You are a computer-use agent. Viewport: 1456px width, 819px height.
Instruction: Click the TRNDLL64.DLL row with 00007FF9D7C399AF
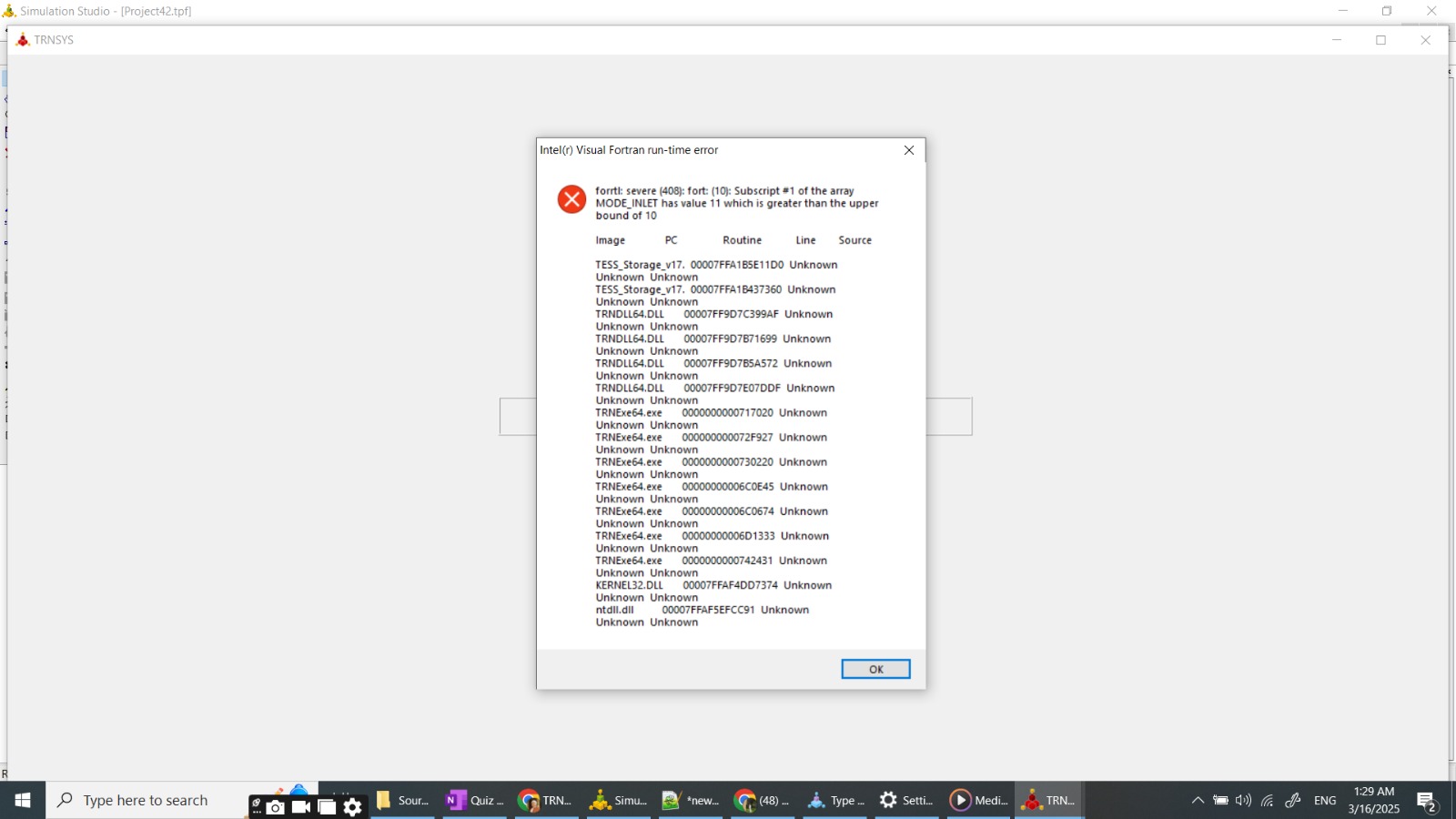[714, 314]
